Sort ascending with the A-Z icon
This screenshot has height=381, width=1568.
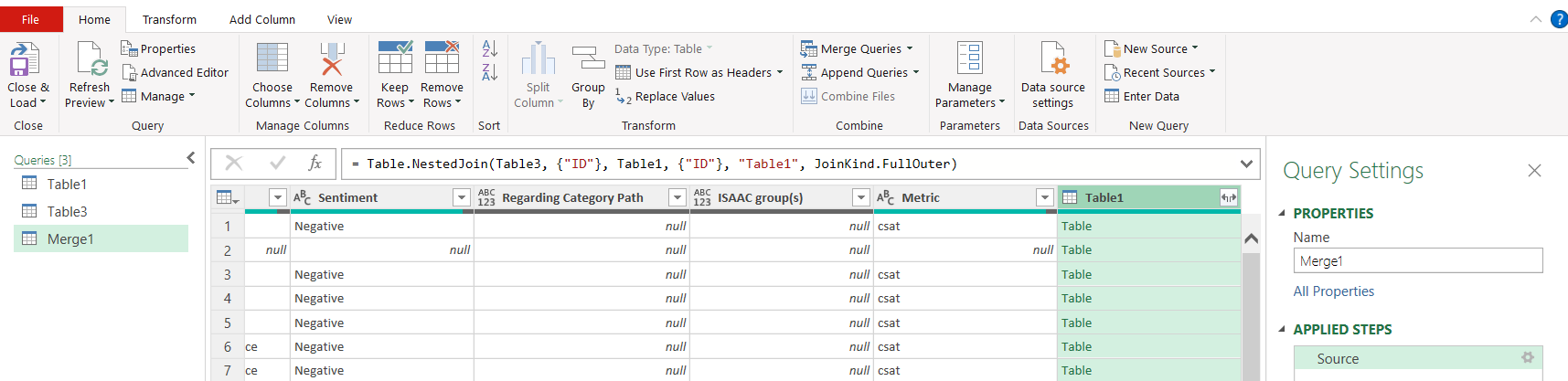(489, 49)
